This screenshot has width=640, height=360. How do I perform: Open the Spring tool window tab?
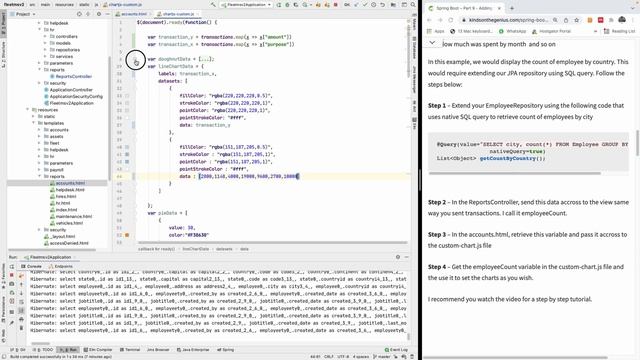(226, 349)
